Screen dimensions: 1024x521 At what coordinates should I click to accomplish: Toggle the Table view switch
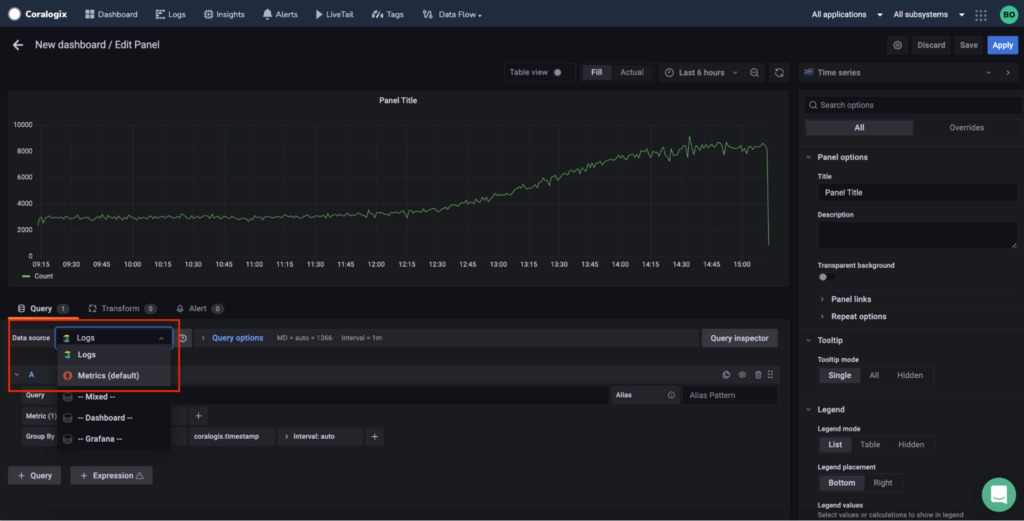pos(560,72)
